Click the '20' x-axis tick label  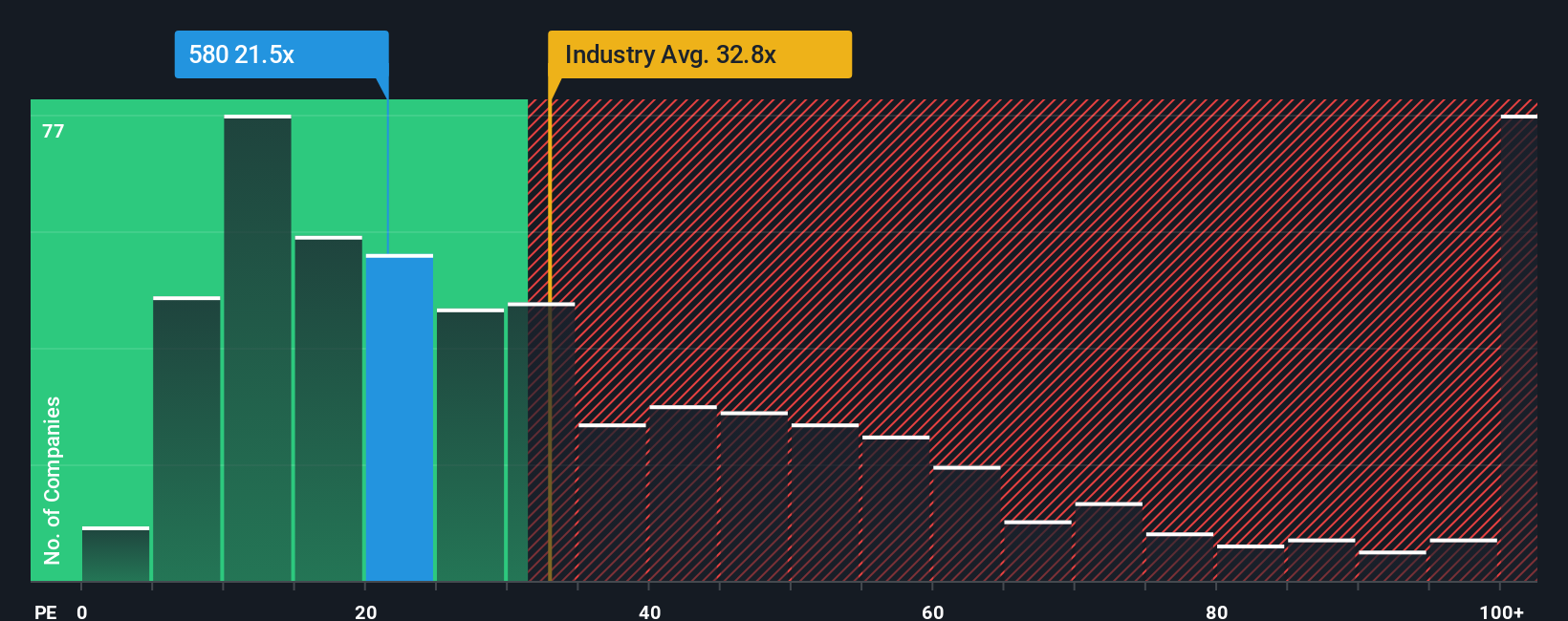(366, 611)
